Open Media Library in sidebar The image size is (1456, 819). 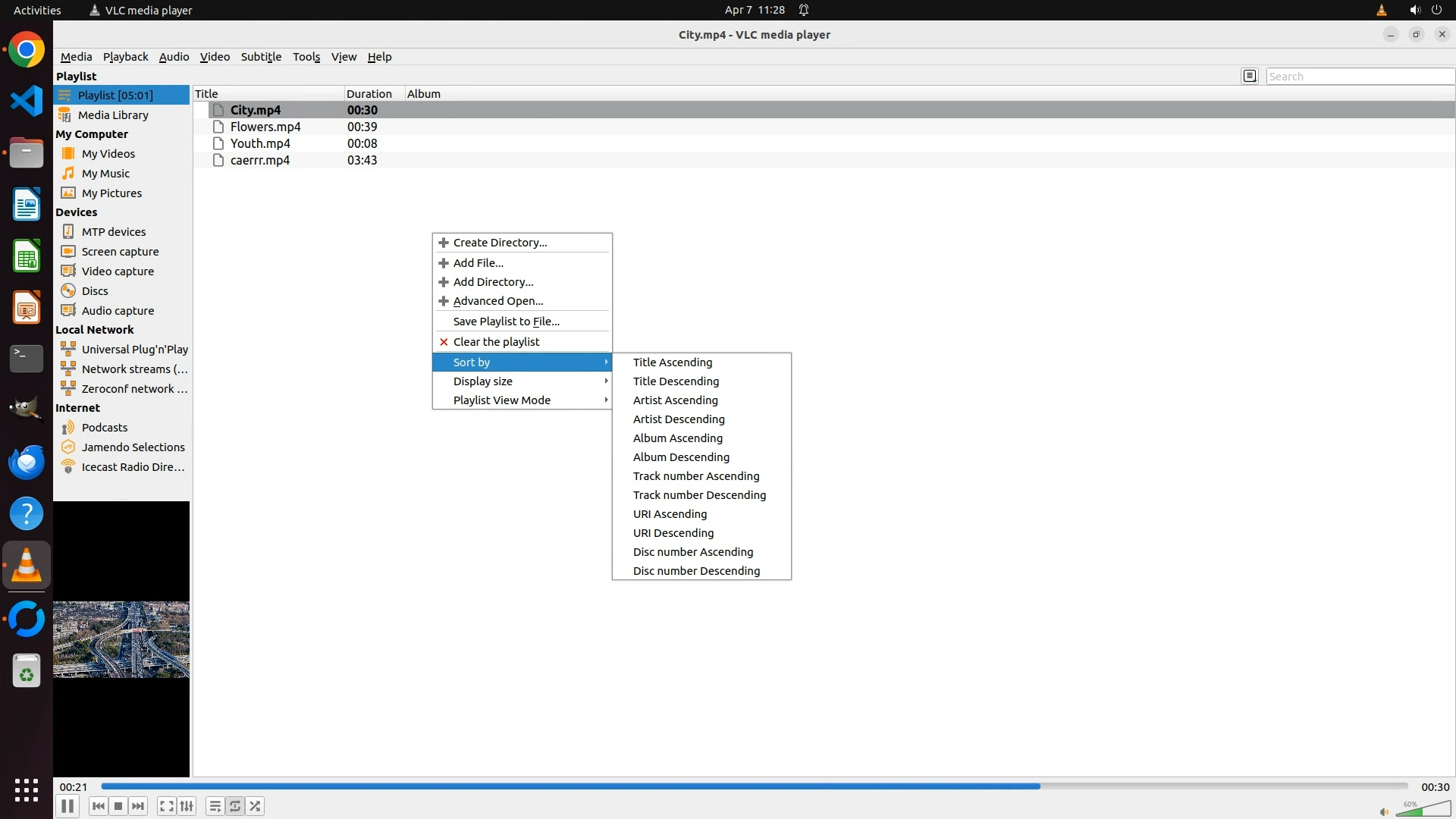(113, 115)
